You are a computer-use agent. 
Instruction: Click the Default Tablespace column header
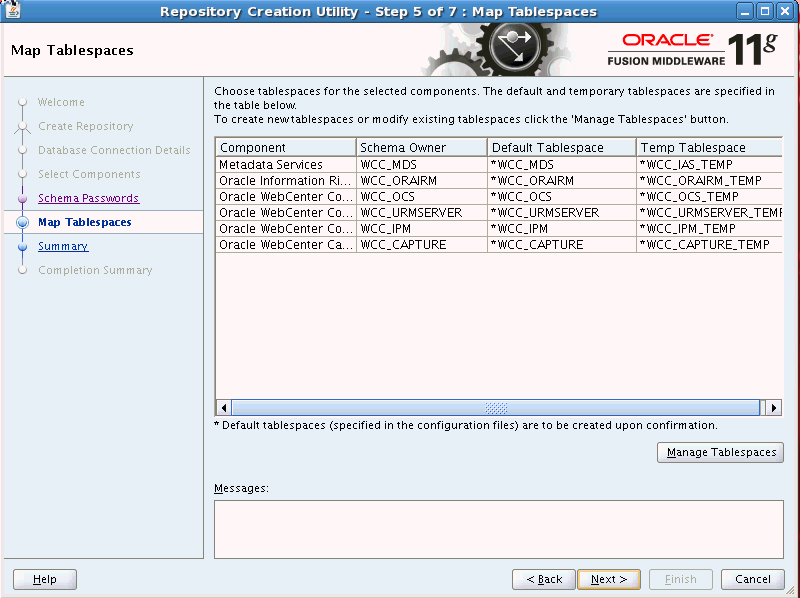coord(562,147)
